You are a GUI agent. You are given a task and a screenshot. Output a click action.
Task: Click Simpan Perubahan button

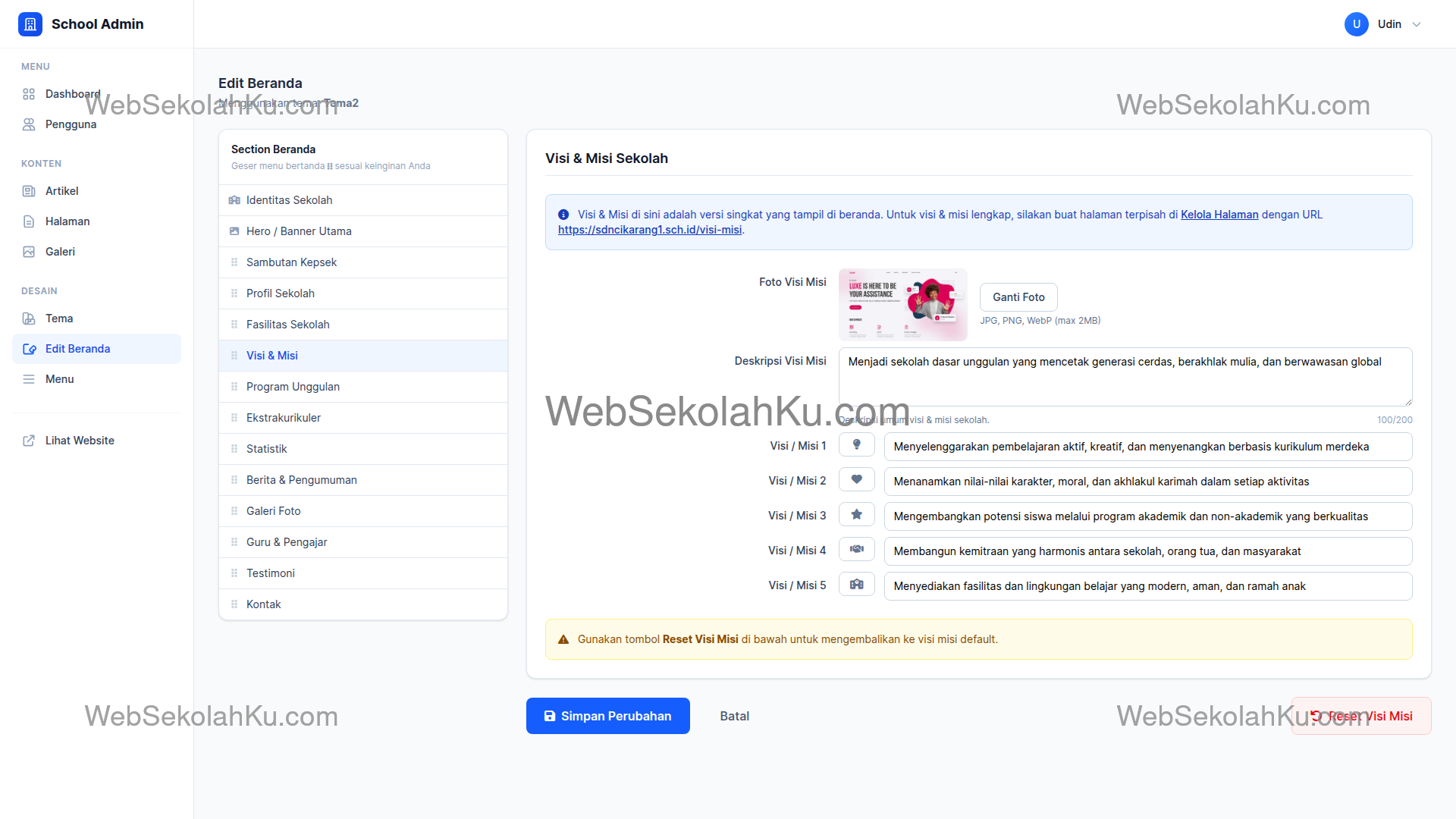608,716
